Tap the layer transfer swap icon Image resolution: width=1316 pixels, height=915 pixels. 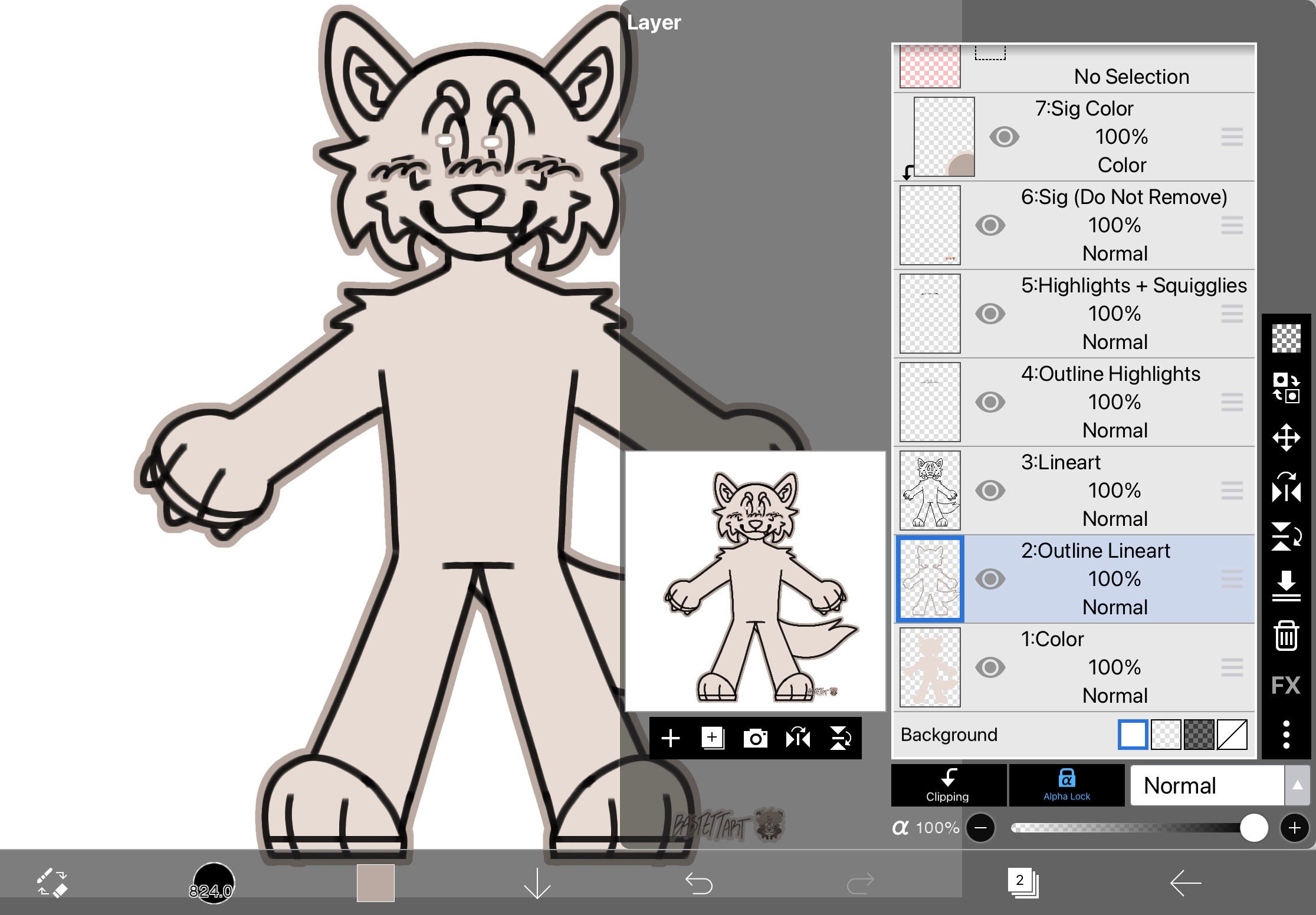[1287, 388]
